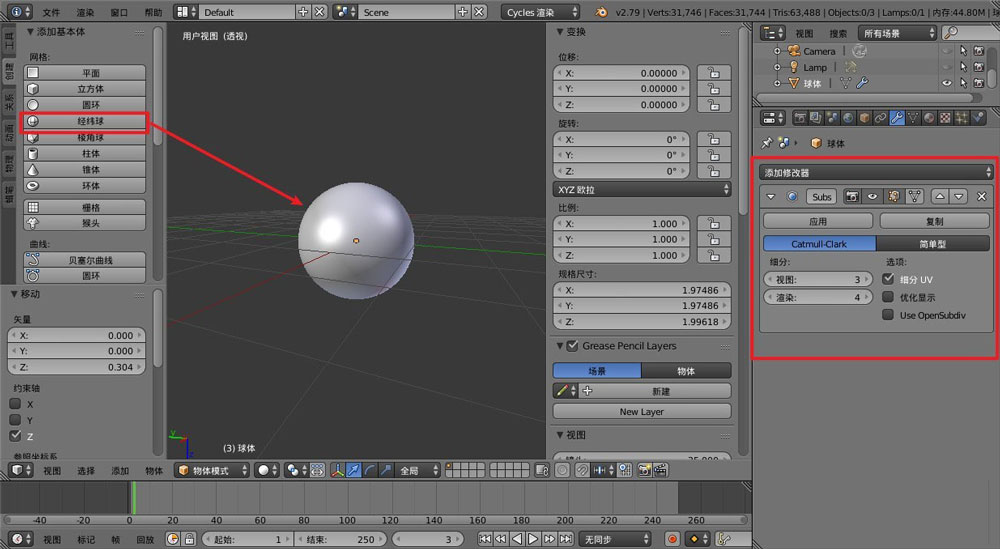Open the 渲染 menu in top bar
1000x549 pixels.
(85, 12)
